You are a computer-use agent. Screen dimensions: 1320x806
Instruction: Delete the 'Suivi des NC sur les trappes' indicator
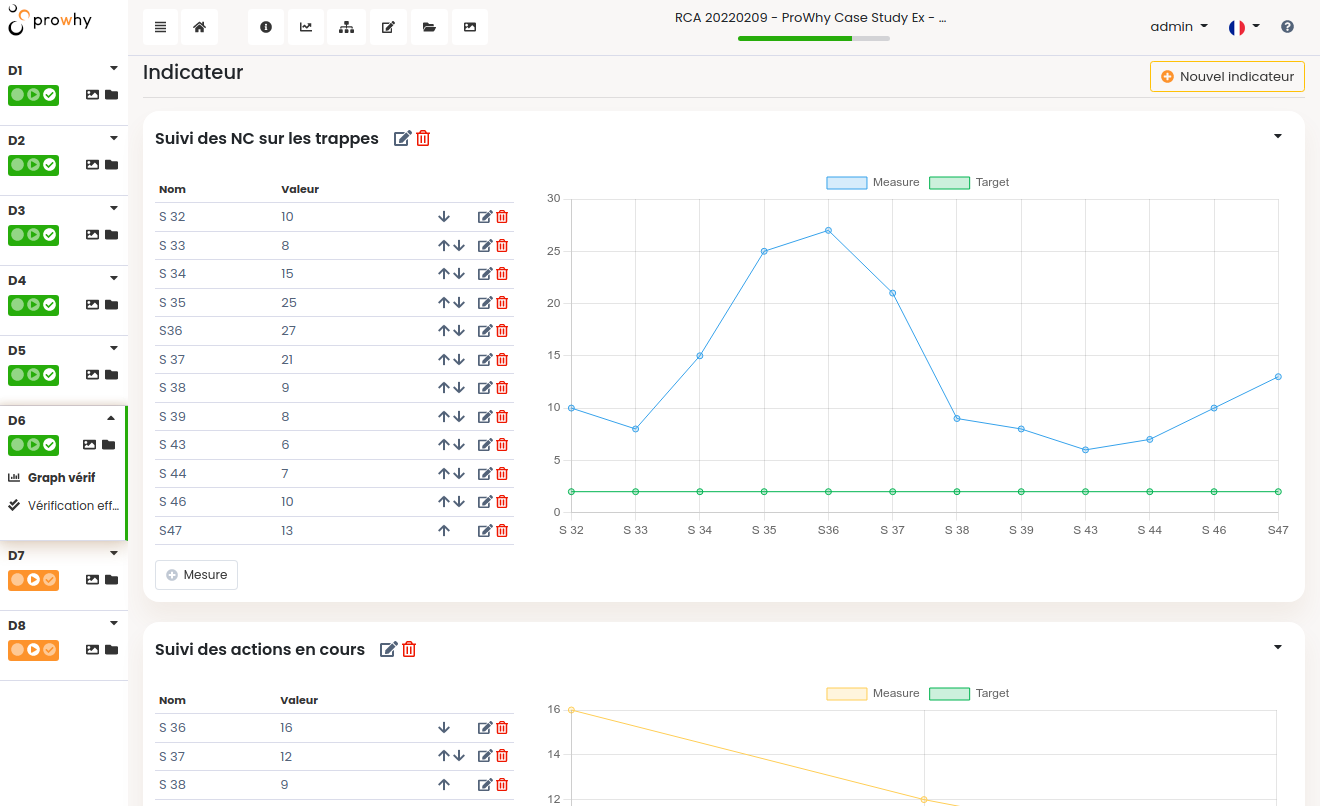423,139
